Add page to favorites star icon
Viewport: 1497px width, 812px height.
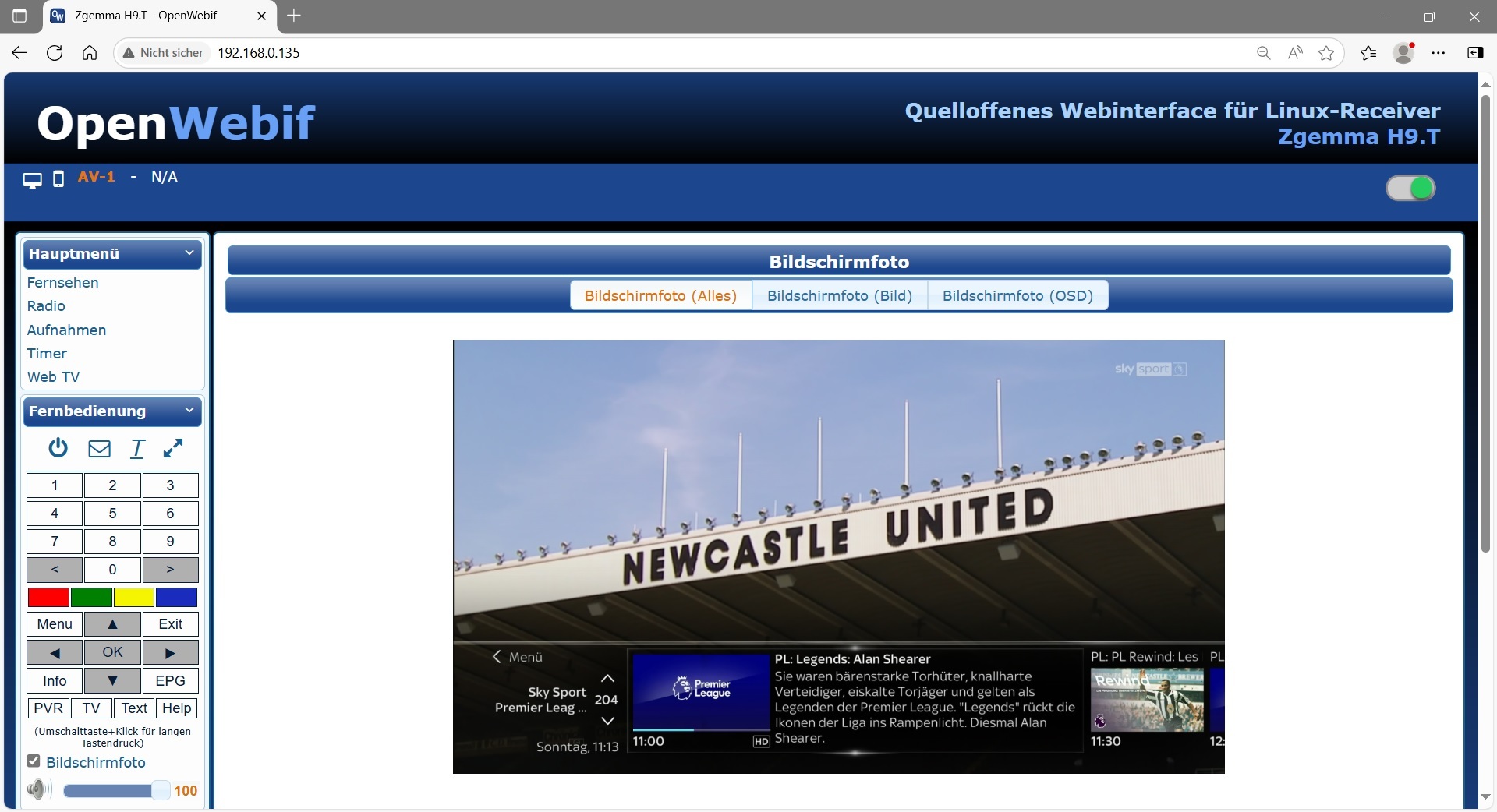(1326, 52)
